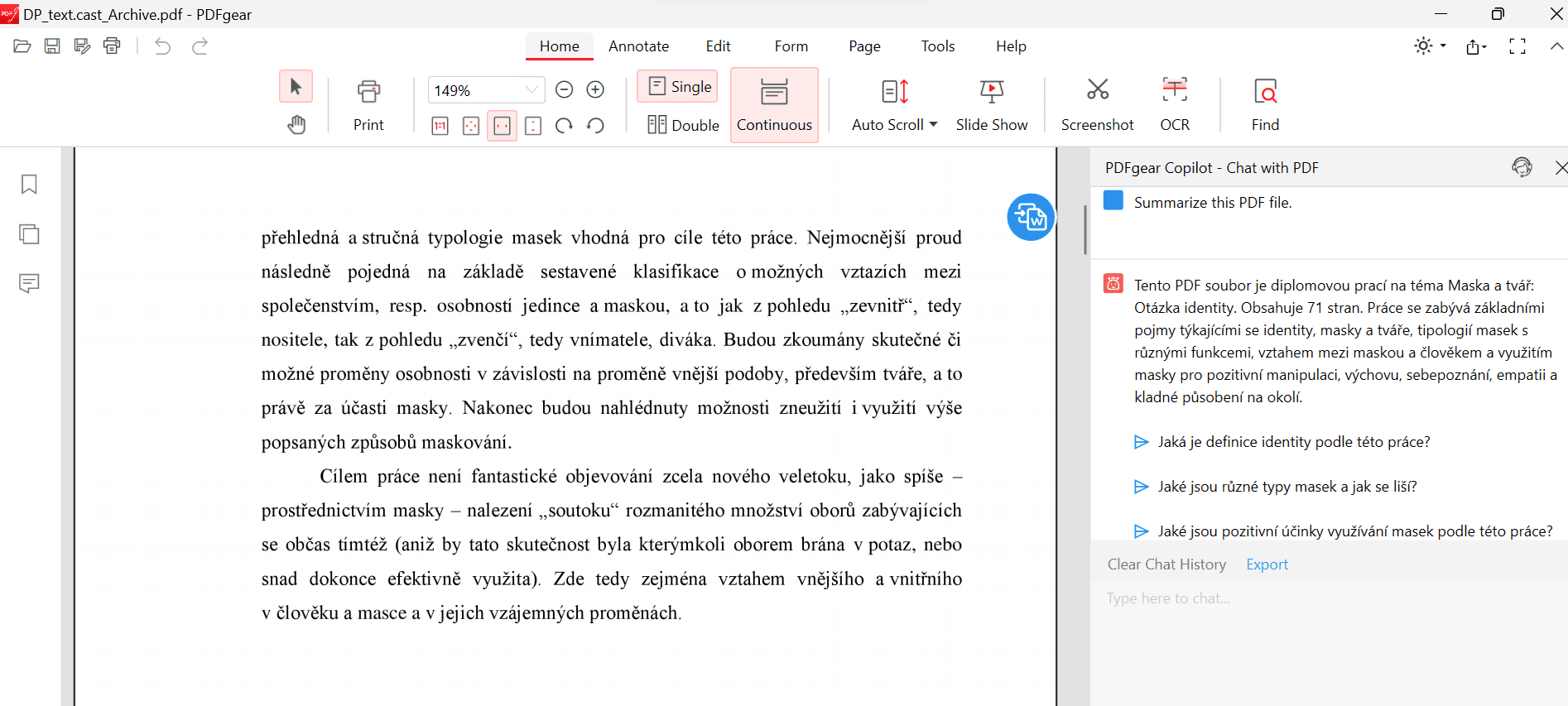Click the Export link
This screenshot has width=1568, height=706.
(x=1267, y=564)
